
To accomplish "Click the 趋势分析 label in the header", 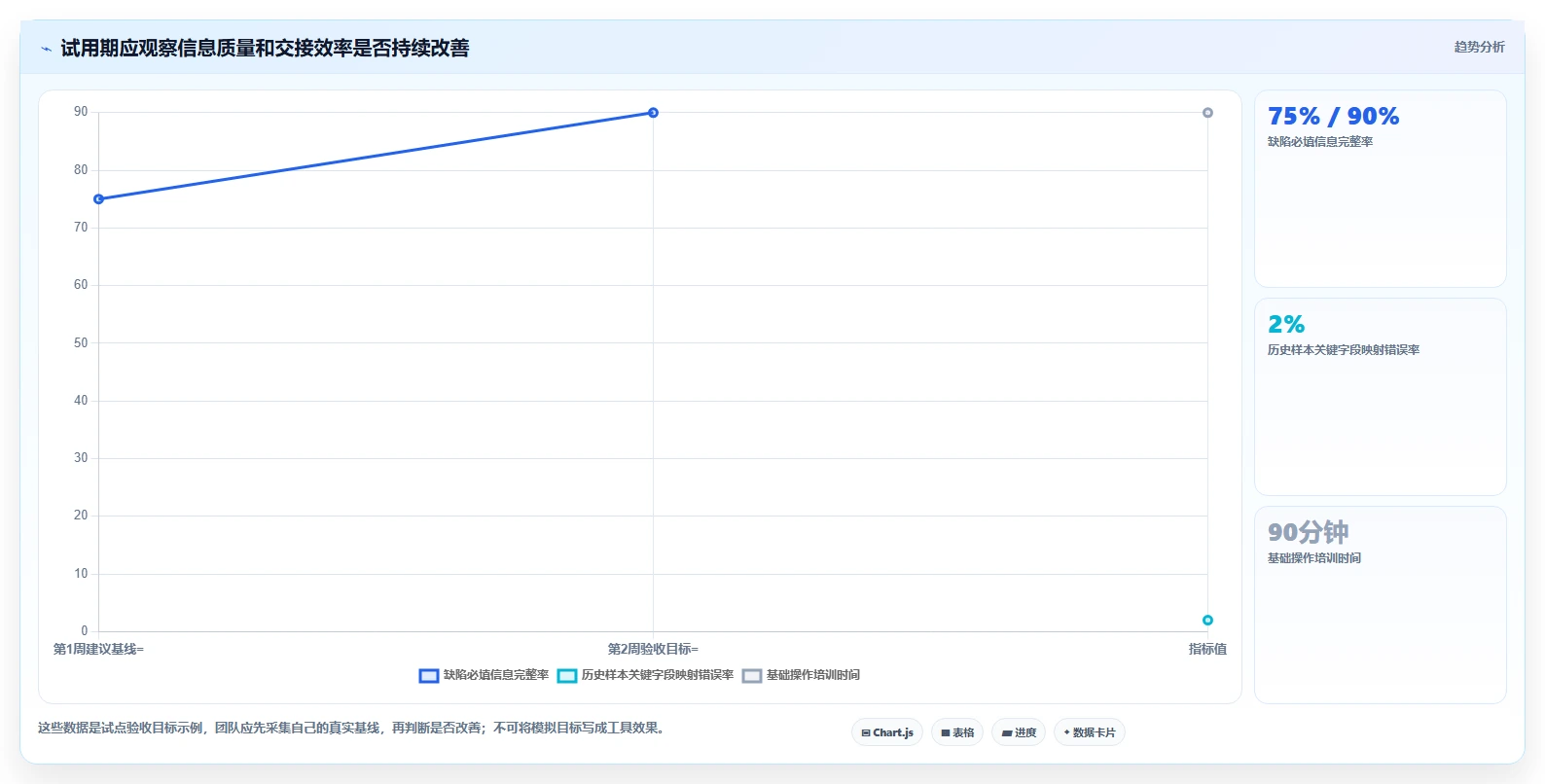I will (x=1479, y=47).
